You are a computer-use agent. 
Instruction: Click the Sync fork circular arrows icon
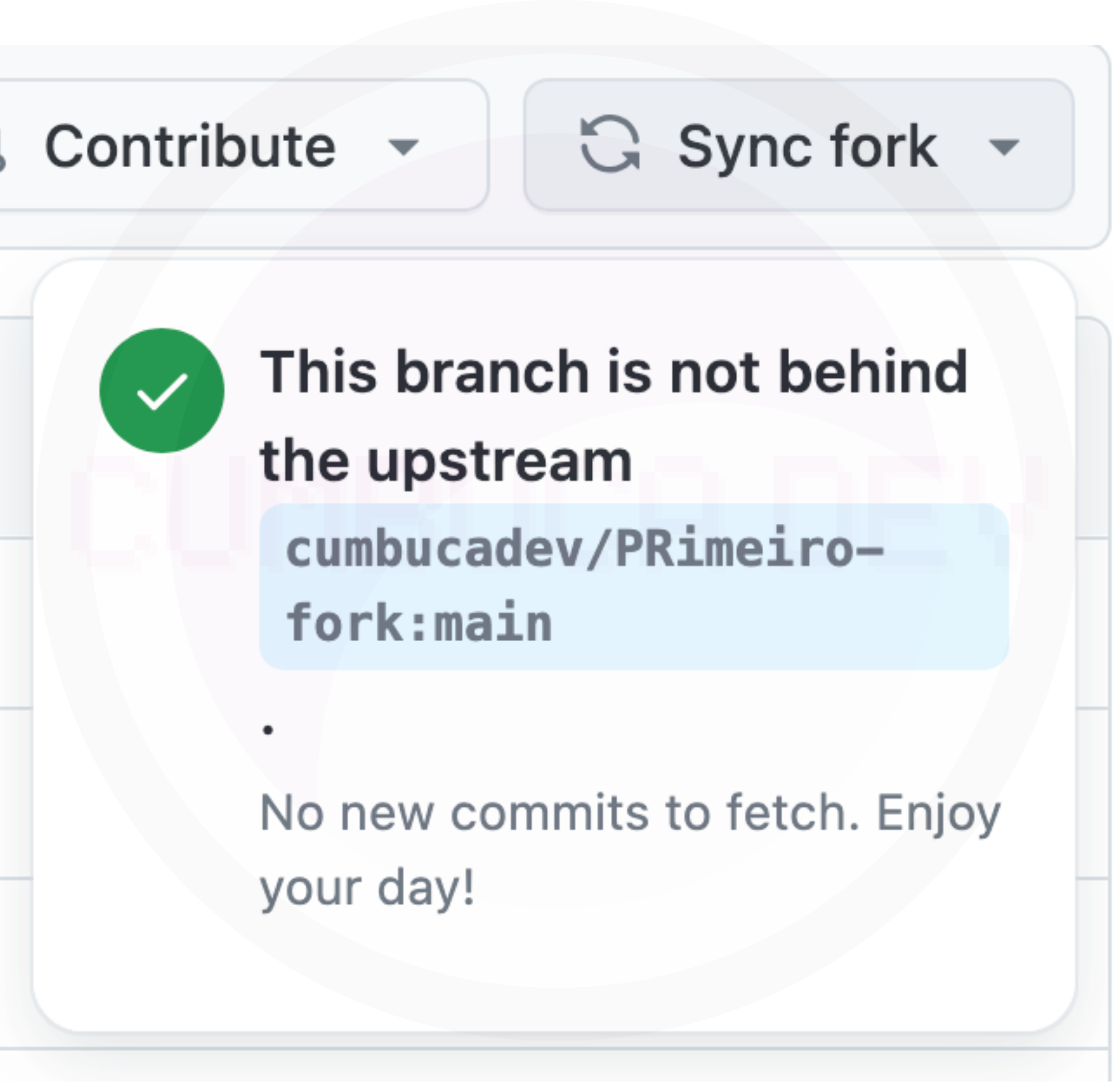(x=610, y=145)
